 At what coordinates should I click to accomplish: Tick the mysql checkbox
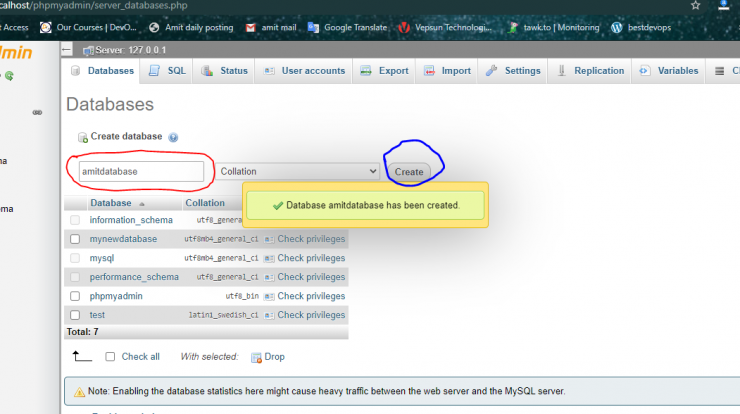(x=75, y=258)
